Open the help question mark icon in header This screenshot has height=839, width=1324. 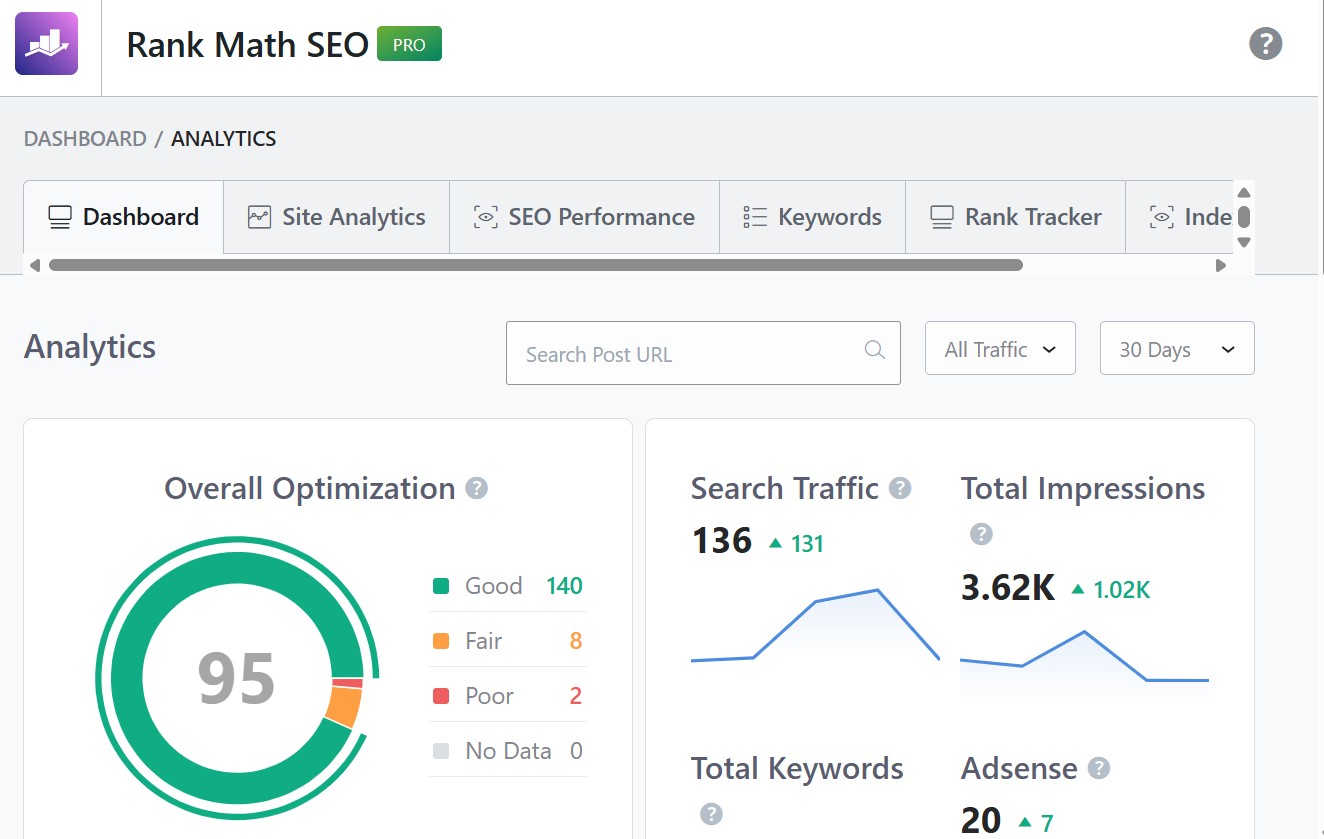pos(1266,44)
